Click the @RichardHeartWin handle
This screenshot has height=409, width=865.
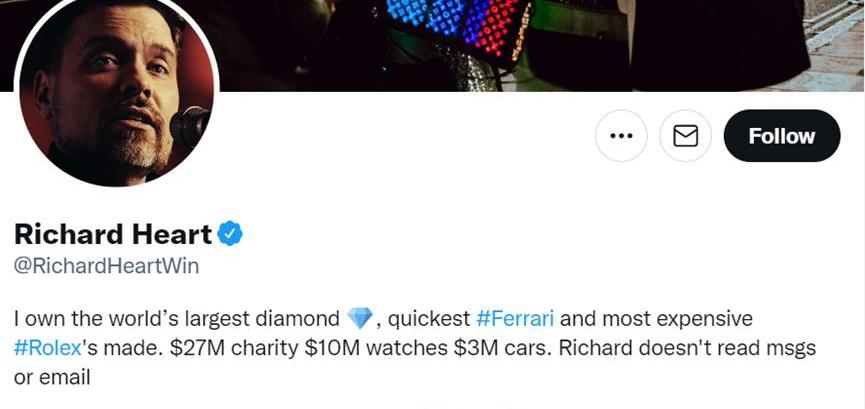pyautogui.click(x=106, y=267)
